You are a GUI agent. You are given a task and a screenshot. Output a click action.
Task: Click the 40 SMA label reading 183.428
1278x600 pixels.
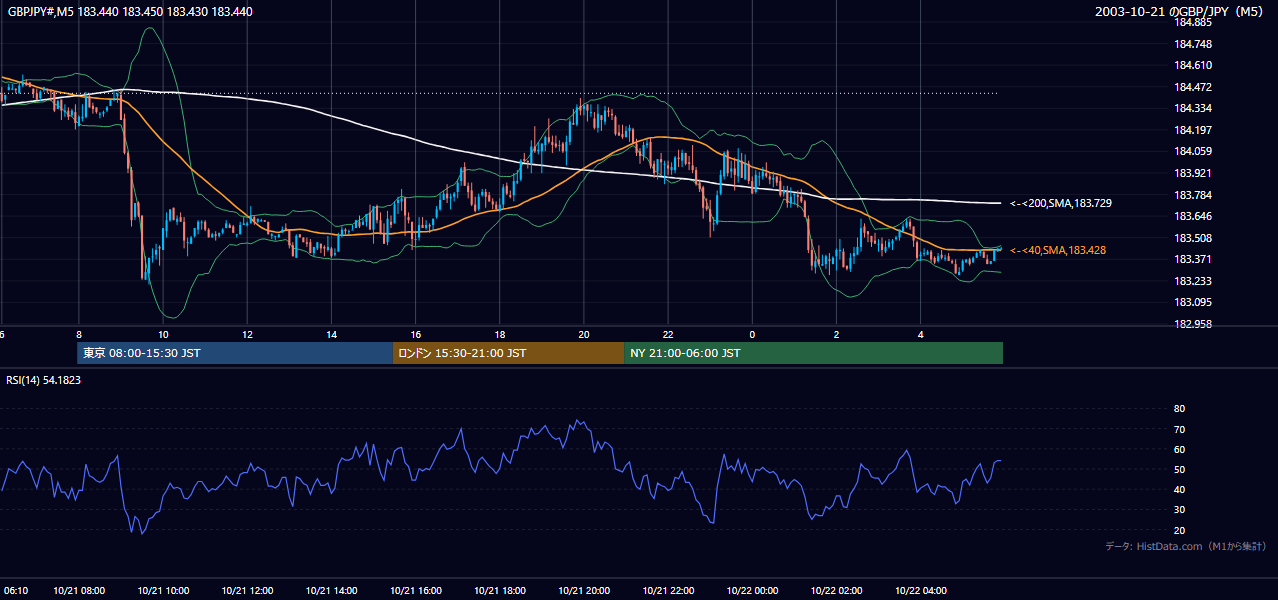(x=1058, y=250)
